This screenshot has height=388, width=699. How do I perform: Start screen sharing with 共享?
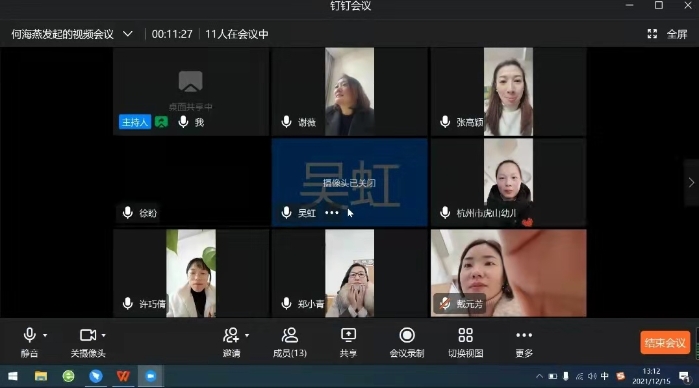pyautogui.click(x=348, y=342)
